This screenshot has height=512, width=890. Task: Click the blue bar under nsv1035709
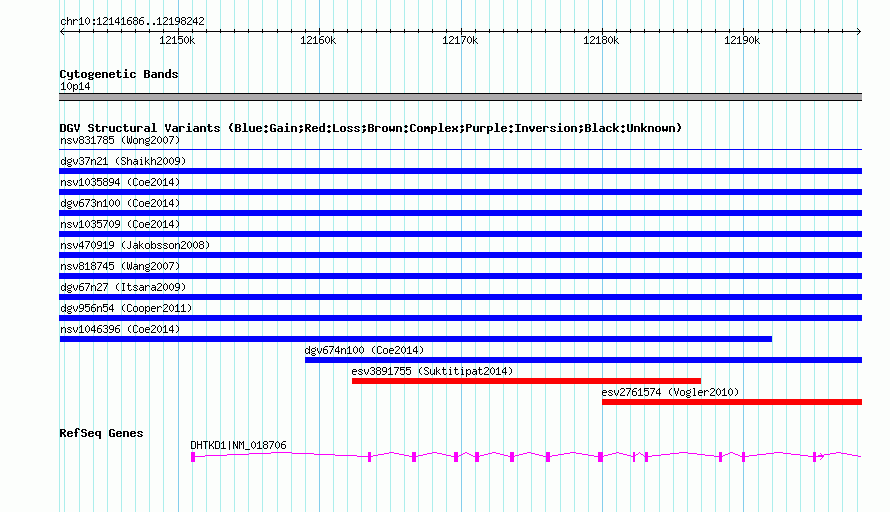click(460, 234)
